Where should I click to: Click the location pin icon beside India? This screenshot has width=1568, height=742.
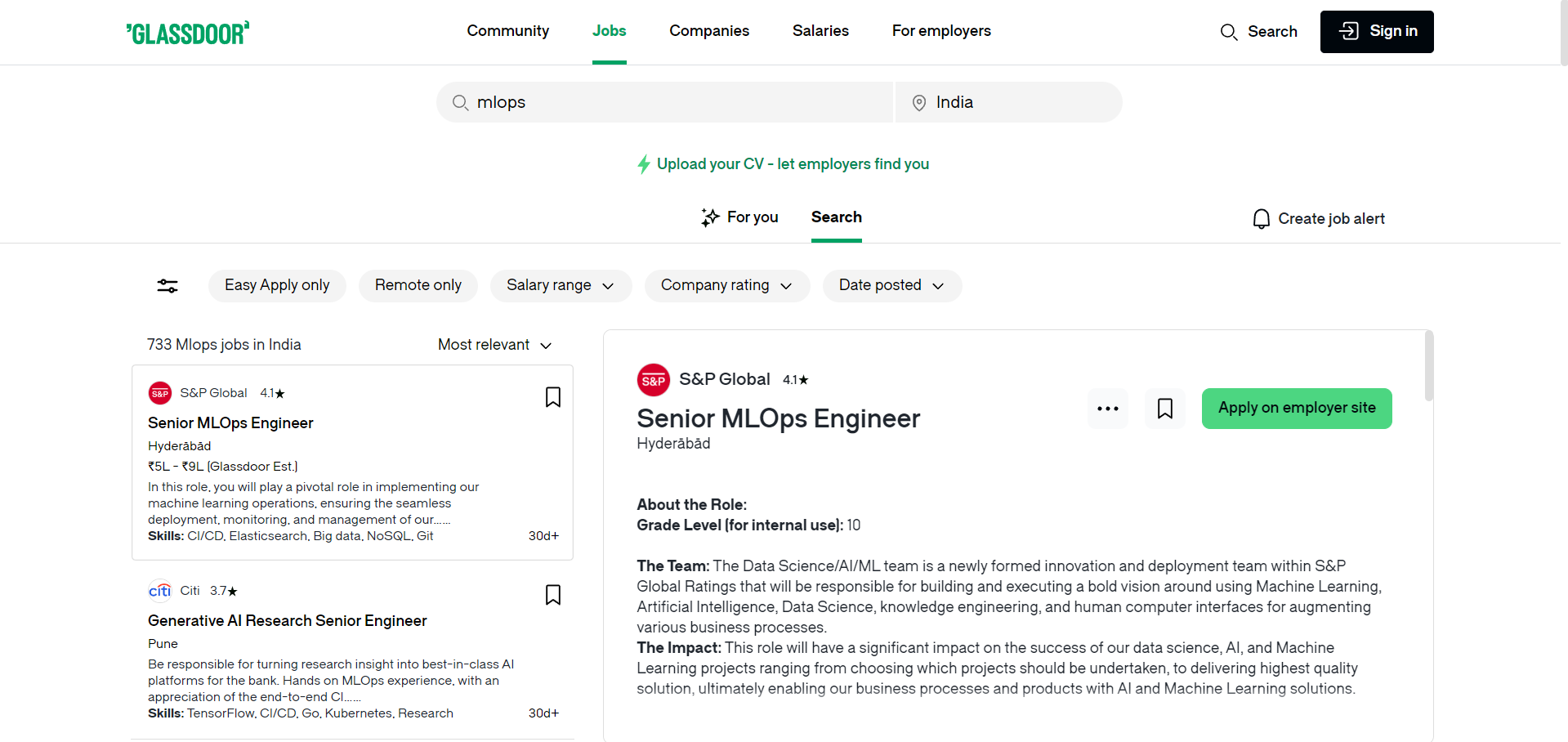point(919,102)
